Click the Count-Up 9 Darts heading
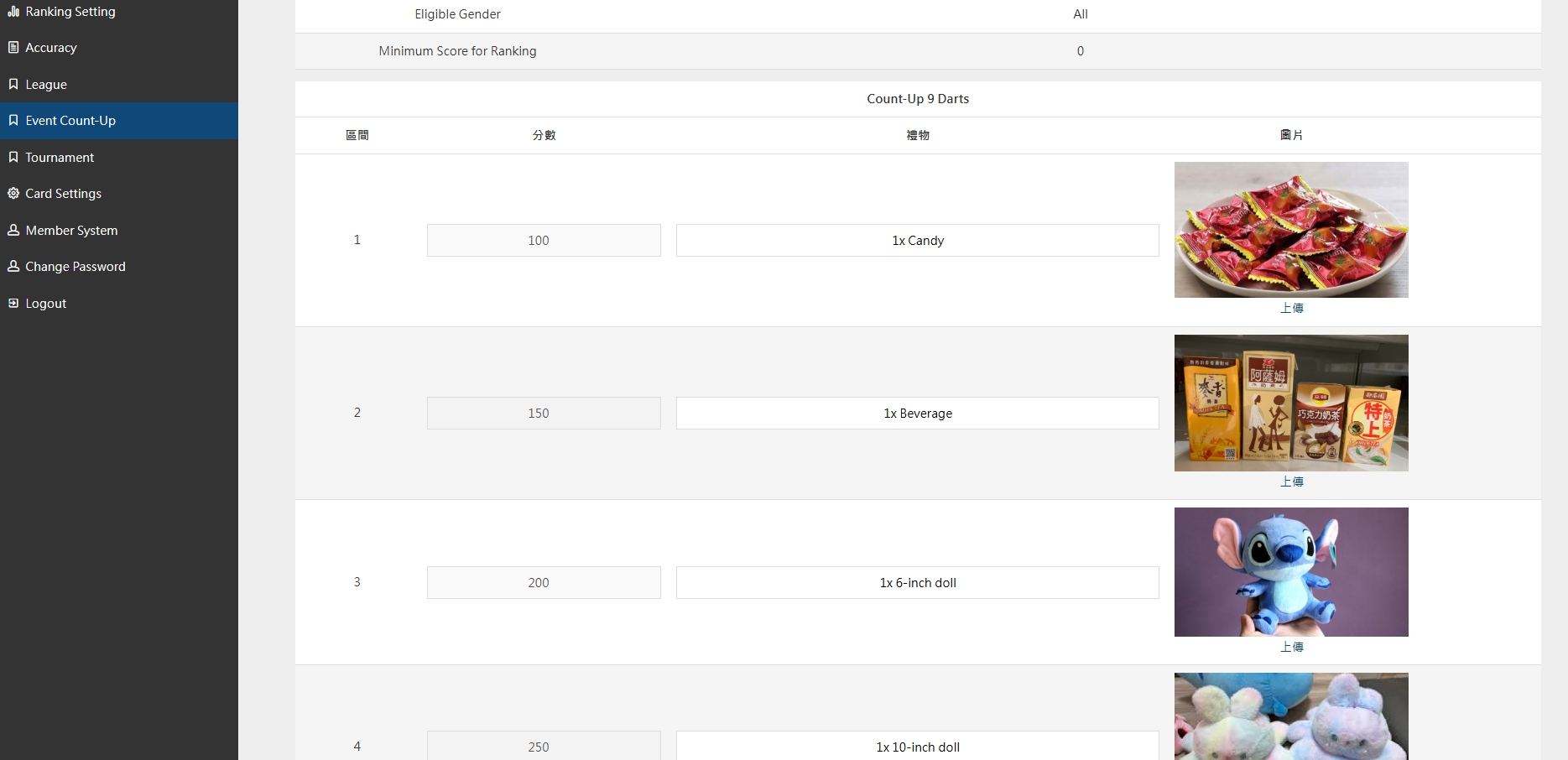Viewport: 1568px width, 760px height. point(918,99)
